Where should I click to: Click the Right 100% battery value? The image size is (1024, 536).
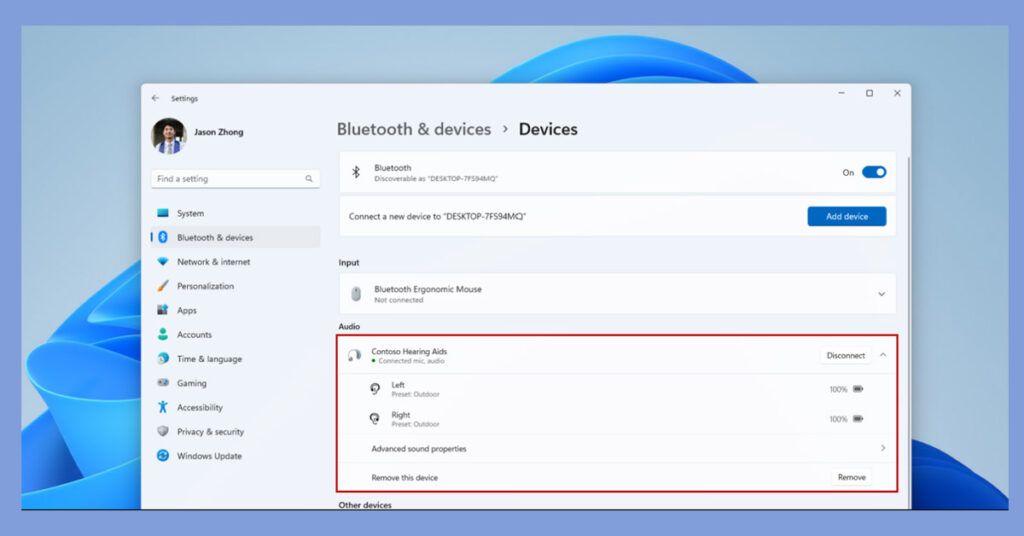[x=838, y=419]
